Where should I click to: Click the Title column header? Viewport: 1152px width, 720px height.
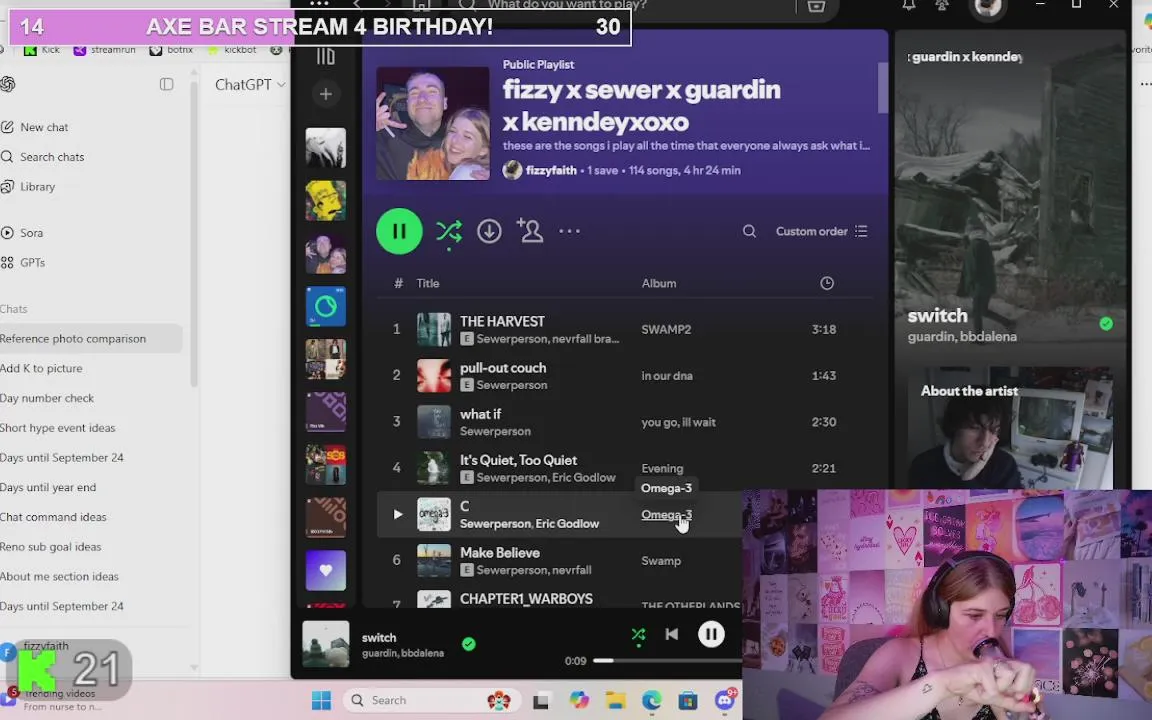pos(428,284)
